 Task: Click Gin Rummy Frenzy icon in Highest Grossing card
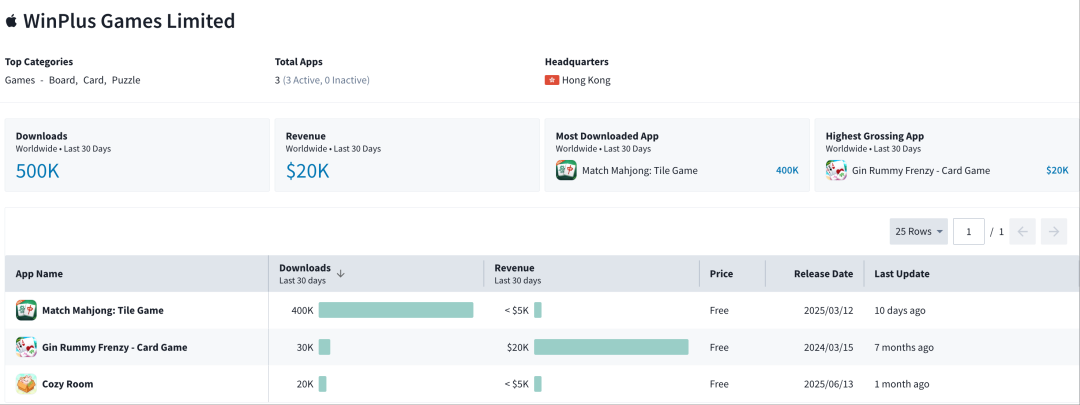[x=836, y=170]
